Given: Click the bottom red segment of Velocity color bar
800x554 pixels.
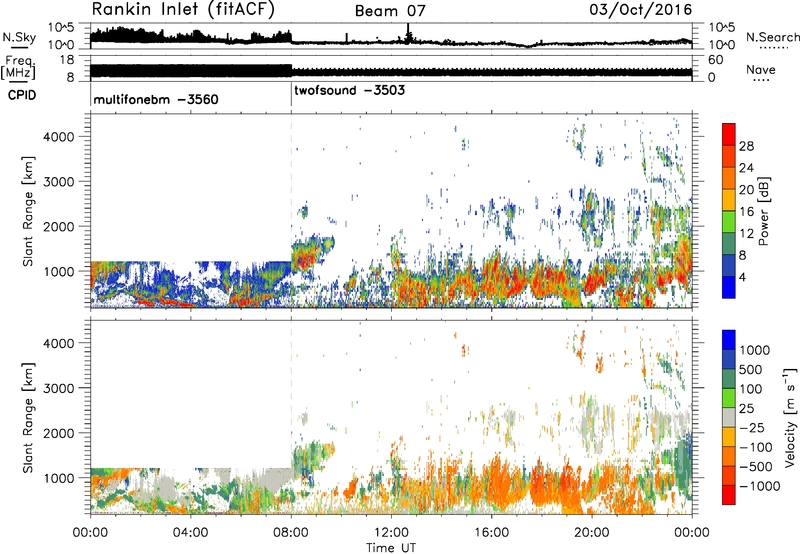Looking at the screenshot, I should 729,495.
